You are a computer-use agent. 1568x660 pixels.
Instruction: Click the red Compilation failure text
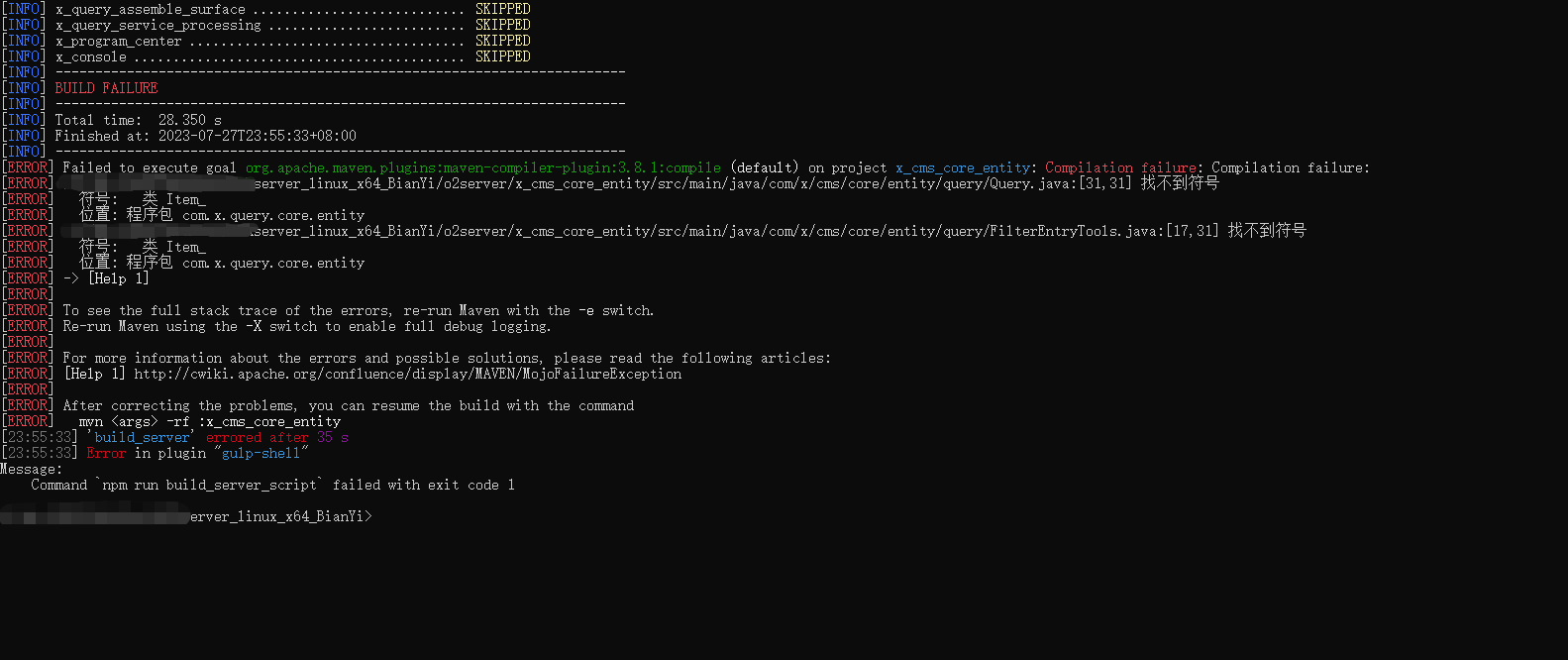(x=1123, y=167)
